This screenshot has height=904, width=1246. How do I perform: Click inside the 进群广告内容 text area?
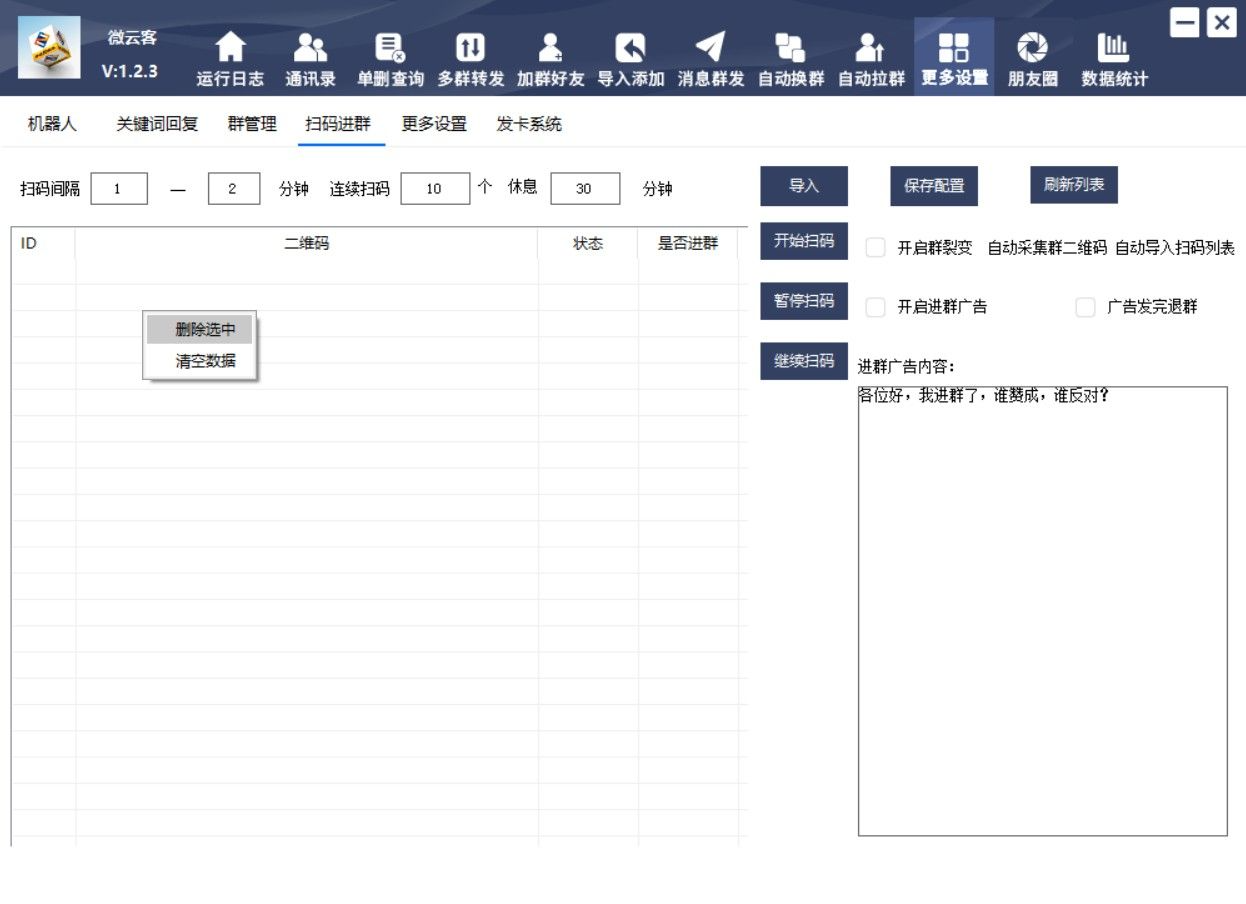(x=1043, y=611)
